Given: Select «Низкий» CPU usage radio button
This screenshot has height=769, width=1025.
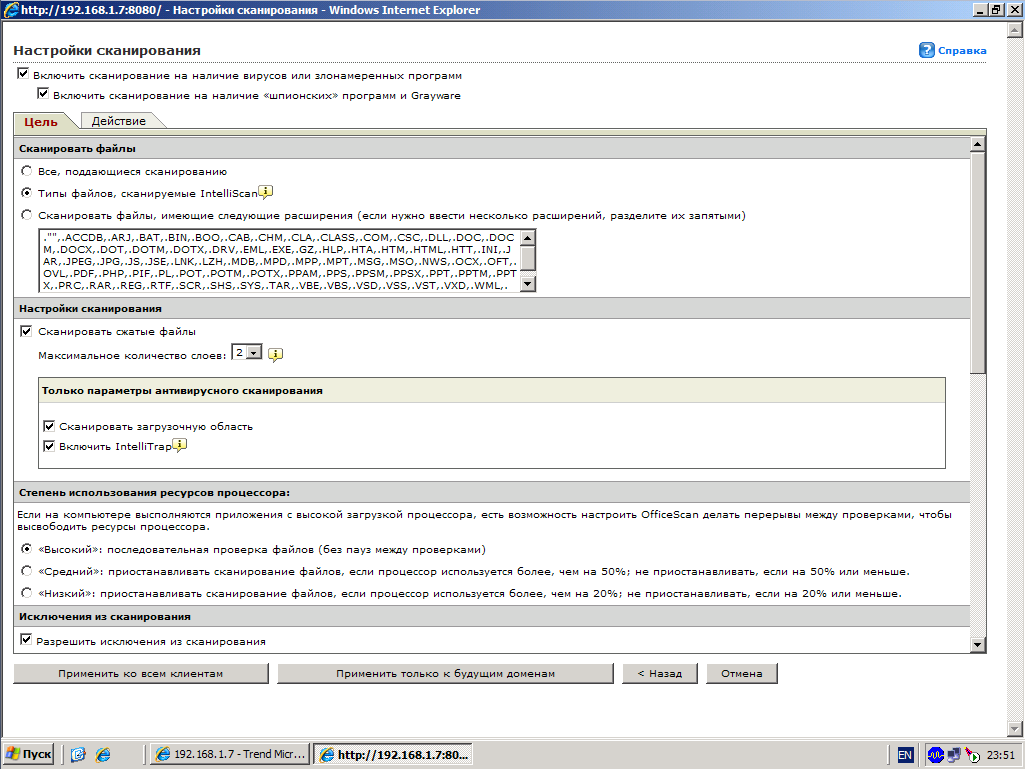Looking at the screenshot, I should (26, 593).
